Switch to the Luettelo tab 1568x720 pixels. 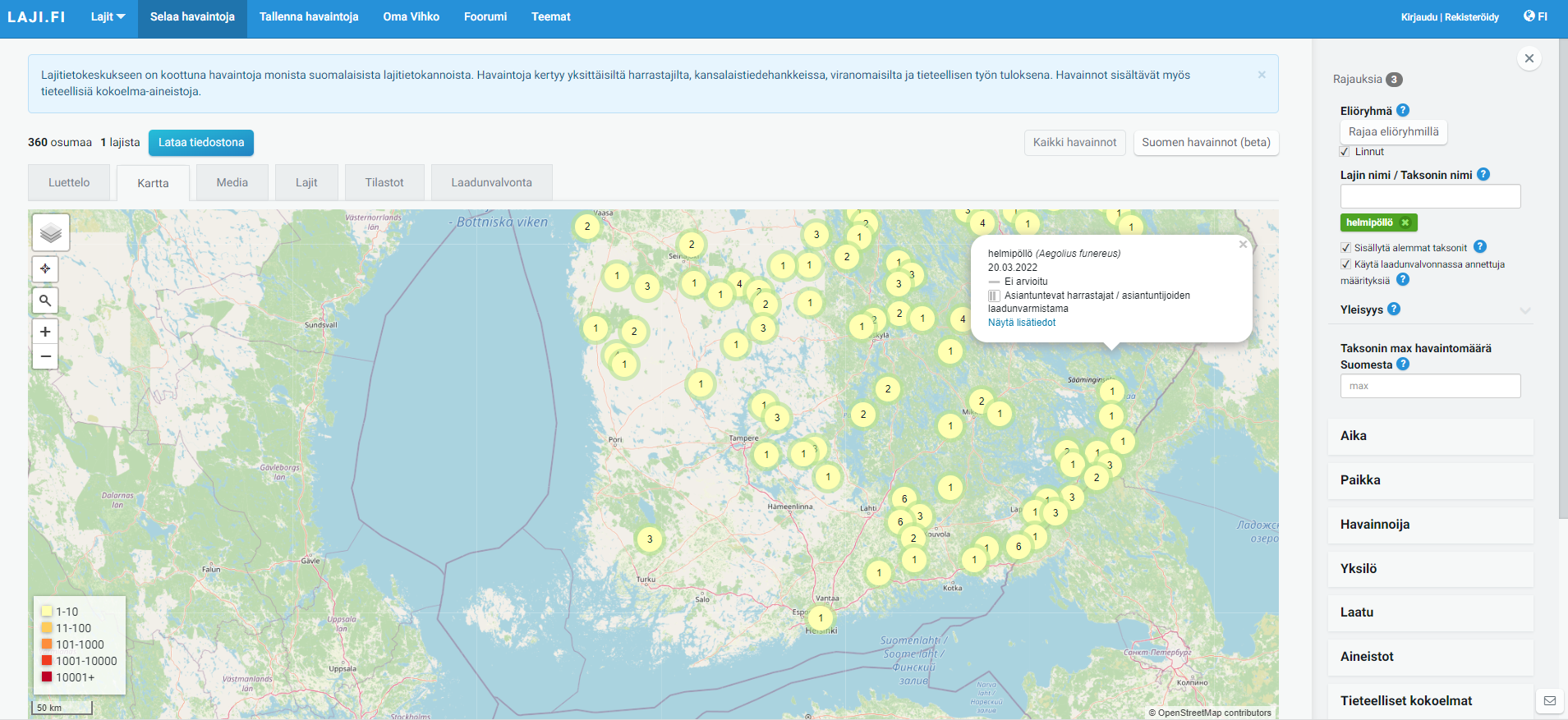[x=69, y=182]
